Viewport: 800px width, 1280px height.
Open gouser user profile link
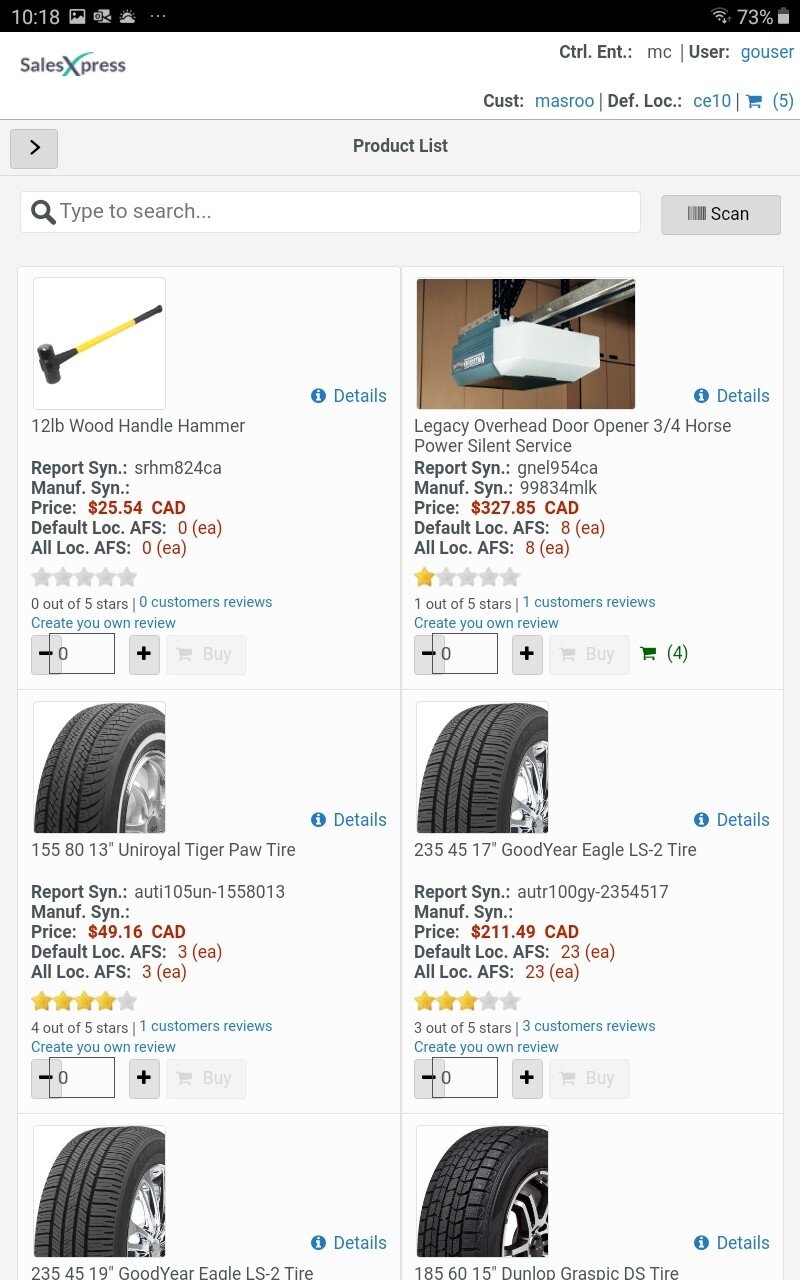click(767, 52)
